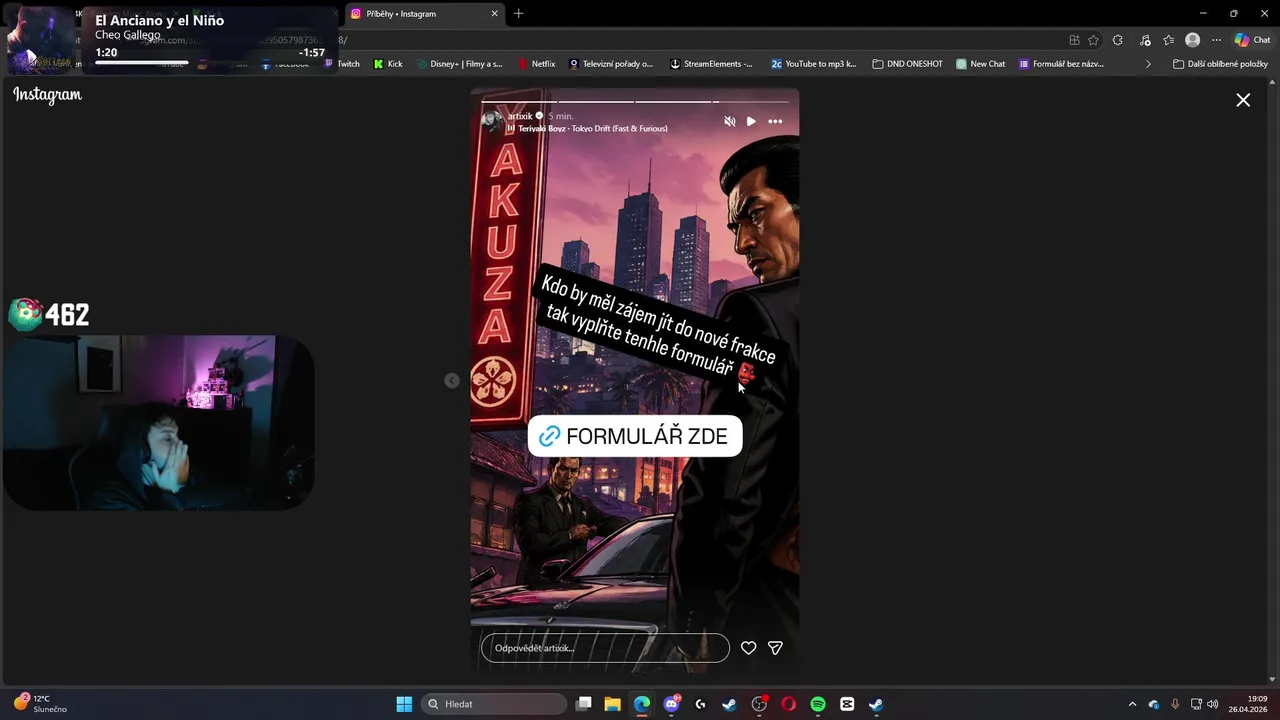The width and height of the screenshot is (1280, 720).
Task: Open the Edge settings and more menu
Action: 1216,40
